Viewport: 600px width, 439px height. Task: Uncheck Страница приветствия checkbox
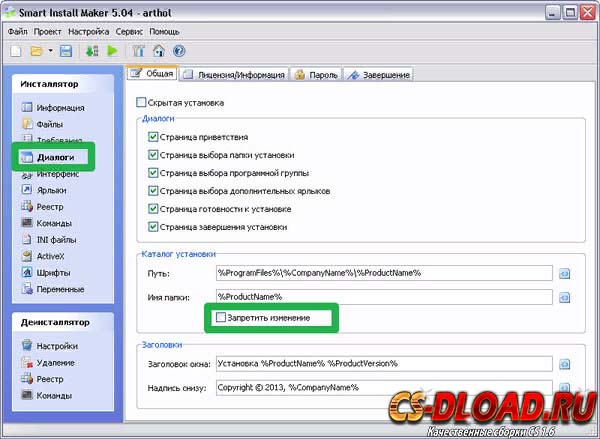click(x=153, y=137)
